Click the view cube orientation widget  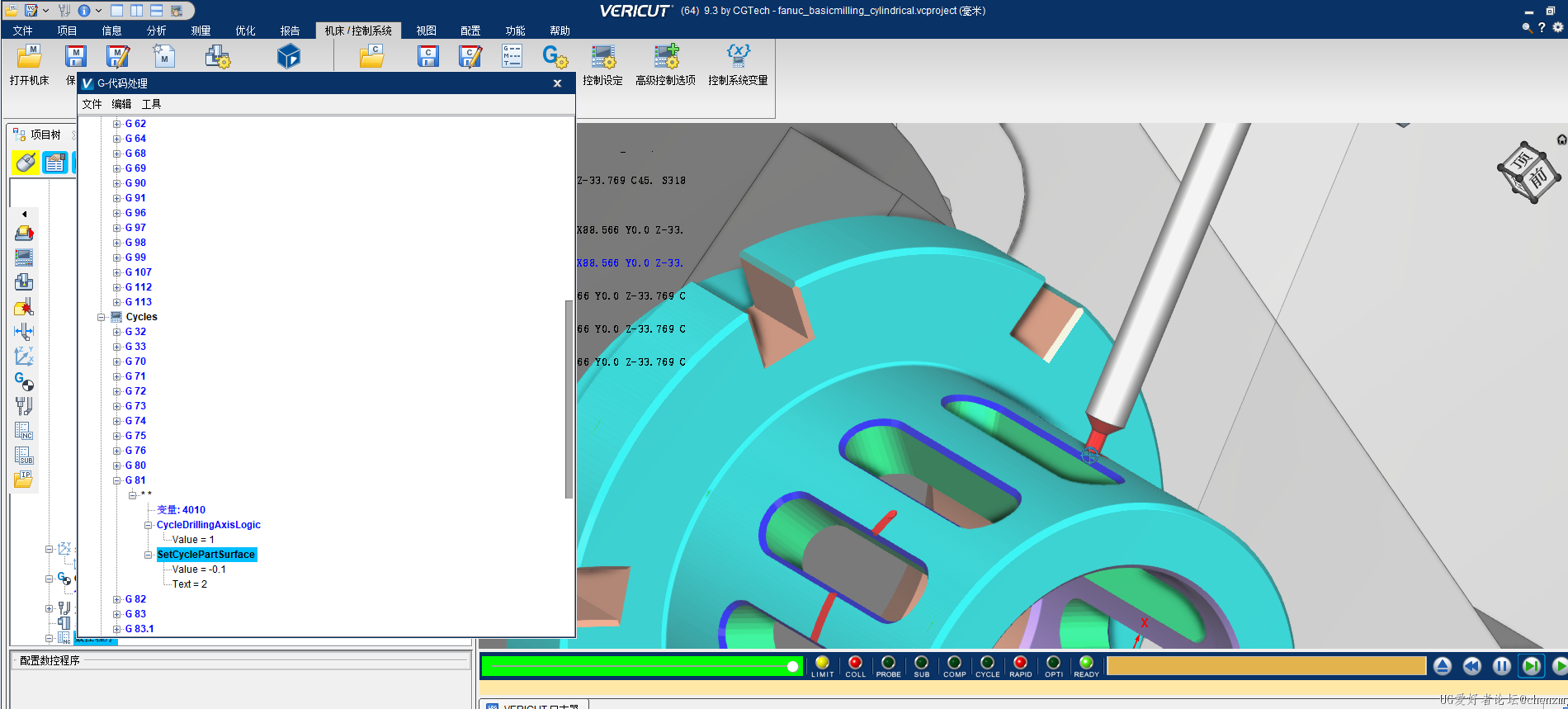pyautogui.click(x=1528, y=172)
